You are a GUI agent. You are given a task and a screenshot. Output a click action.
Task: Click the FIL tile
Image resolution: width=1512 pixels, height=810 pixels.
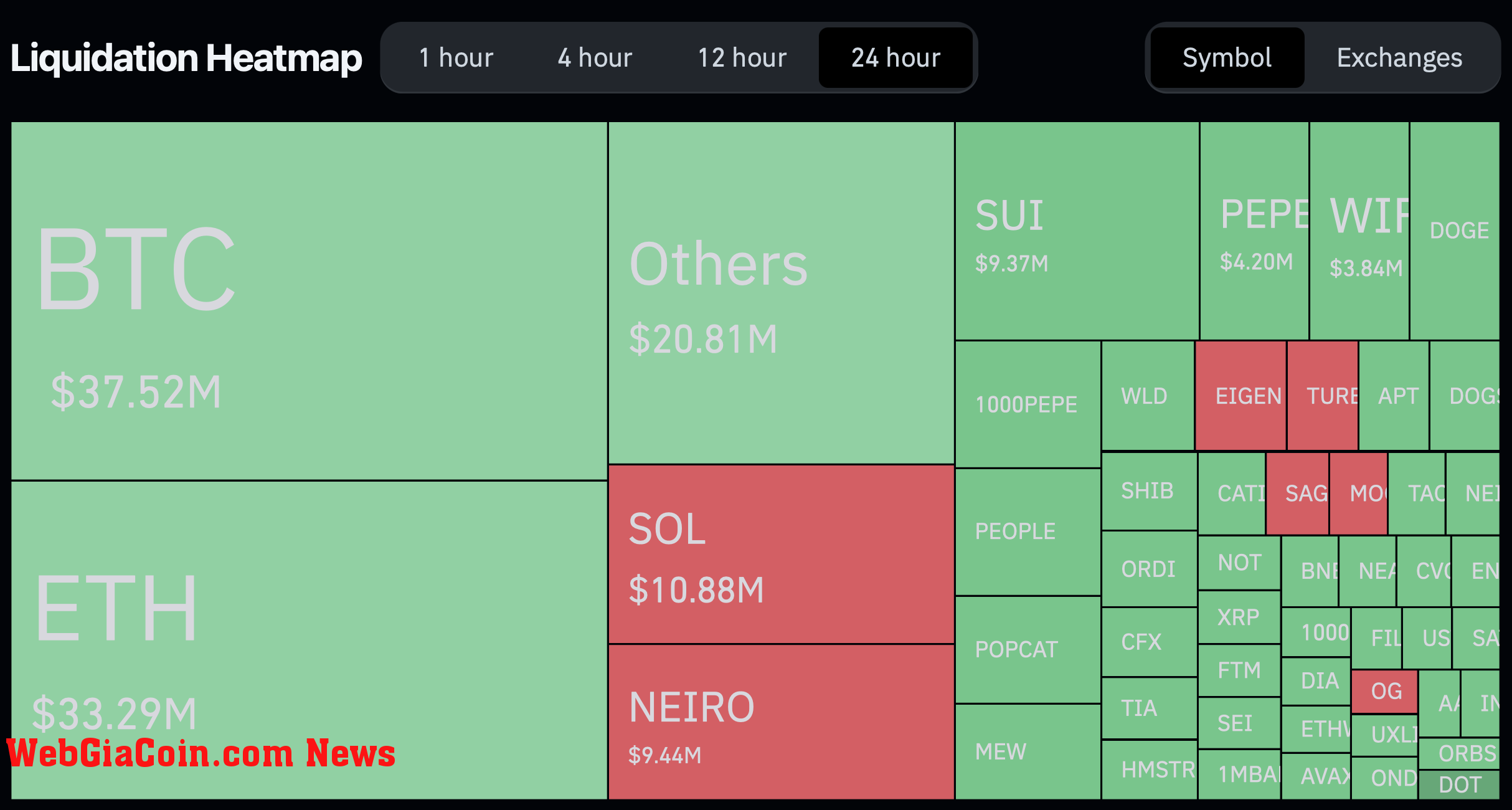(x=1377, y=638)
